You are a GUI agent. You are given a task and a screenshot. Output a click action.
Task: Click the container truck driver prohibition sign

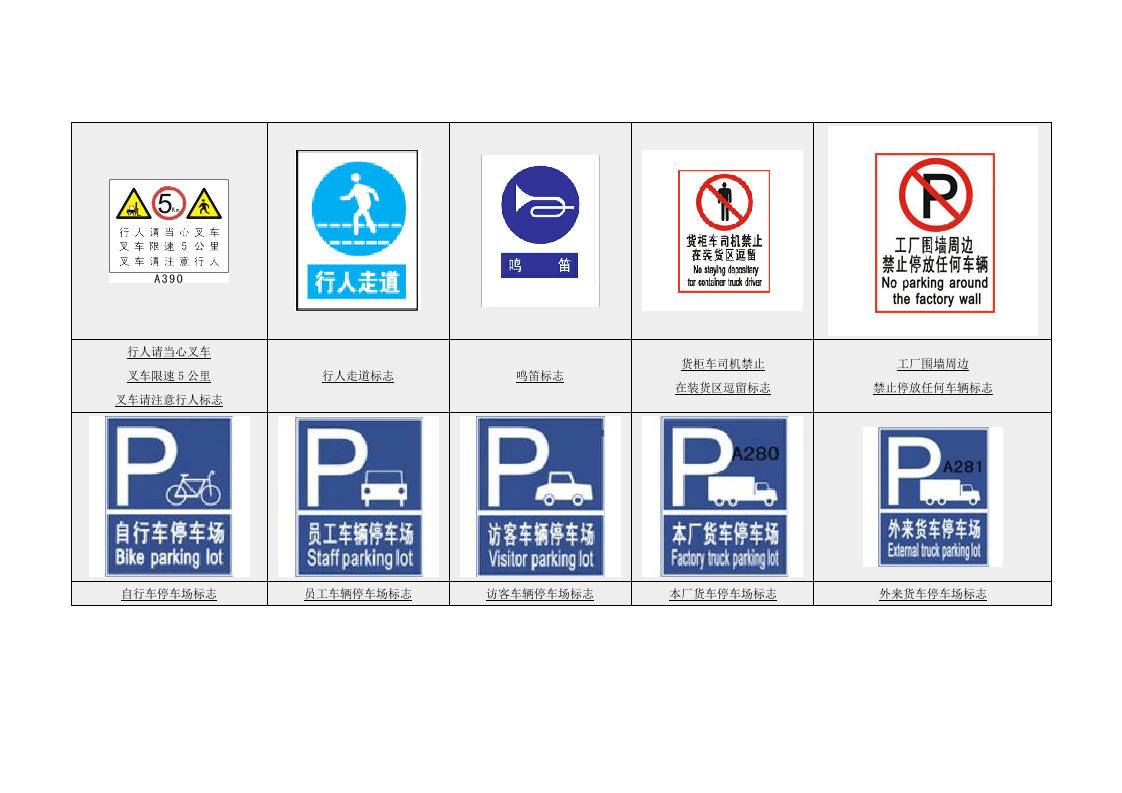tap(723, 231)
